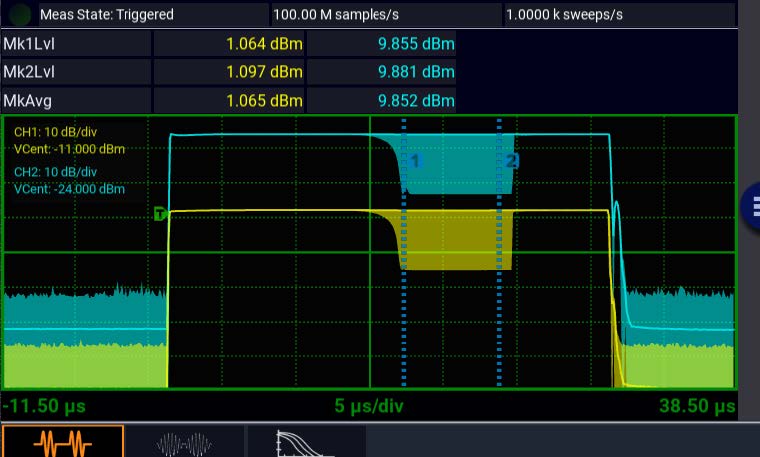The width and height of the screenshot is (760, 457).
Task: Tap the 5 µs/div timebase label
Action: click(x=369, y=406)
